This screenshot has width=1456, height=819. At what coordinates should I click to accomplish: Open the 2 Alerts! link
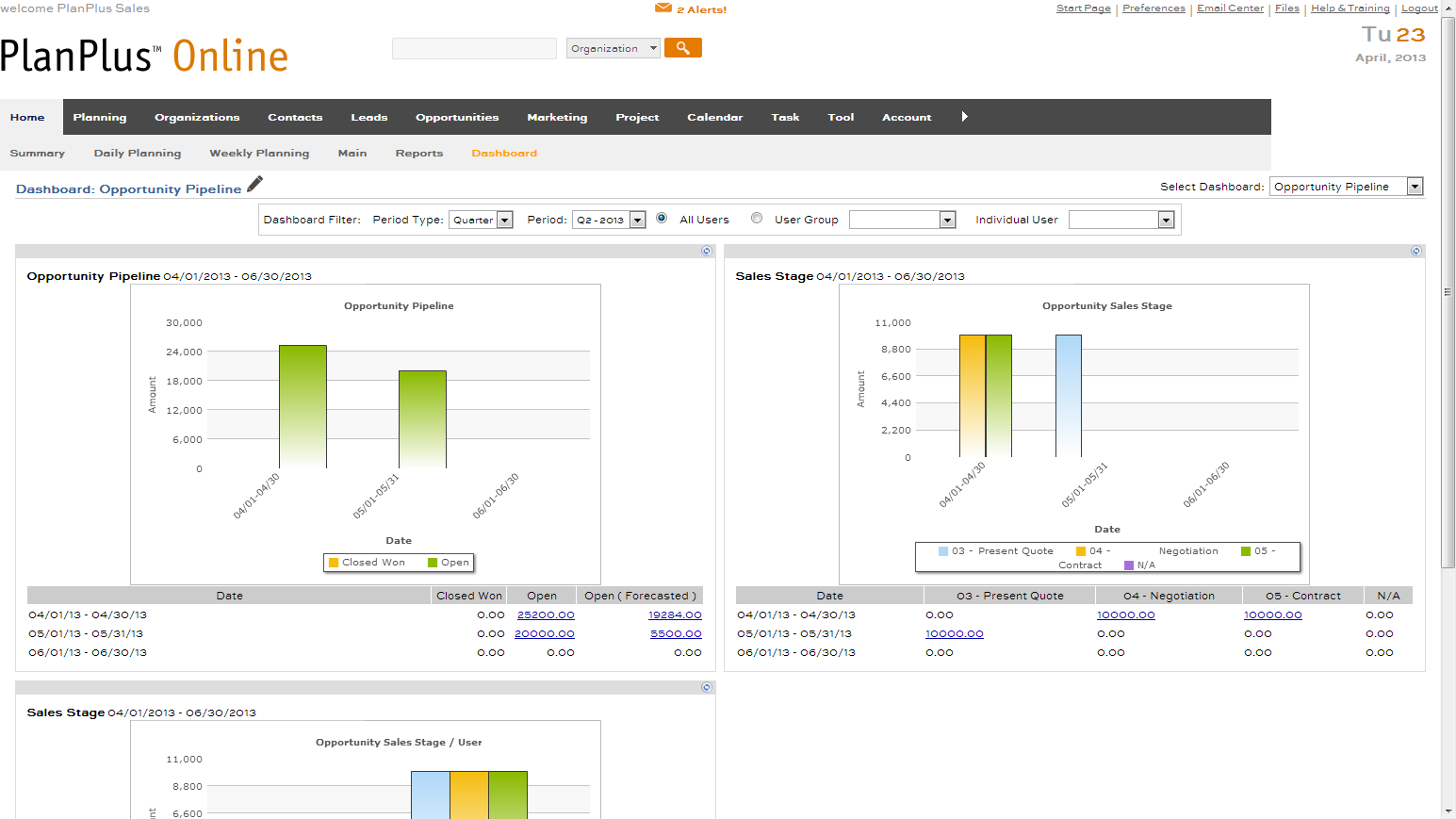[x=702, y=9]
